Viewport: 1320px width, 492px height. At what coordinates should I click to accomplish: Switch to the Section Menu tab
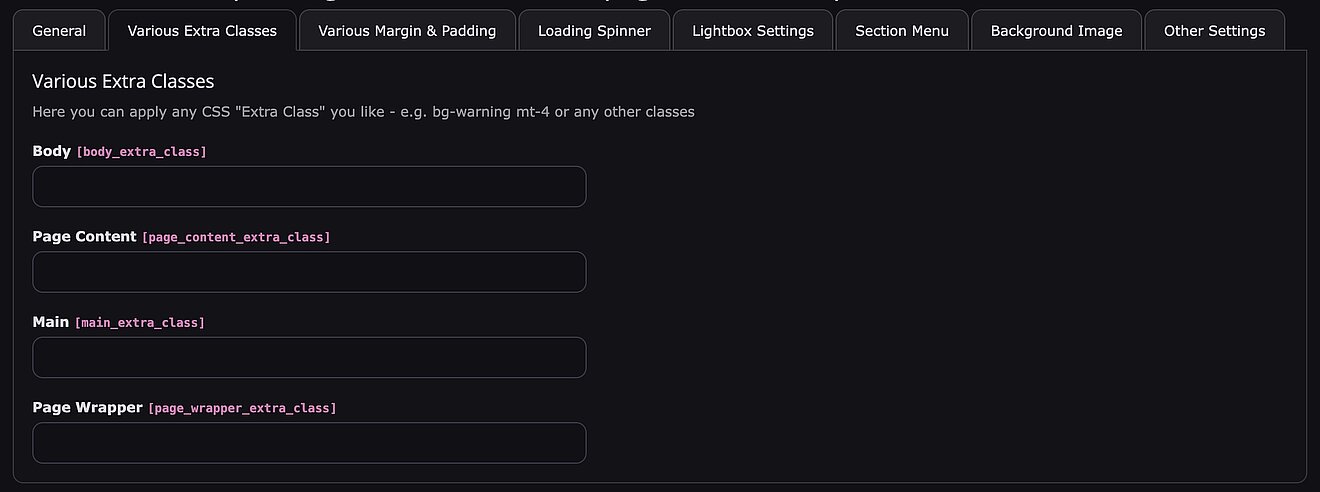coord(902,31)
